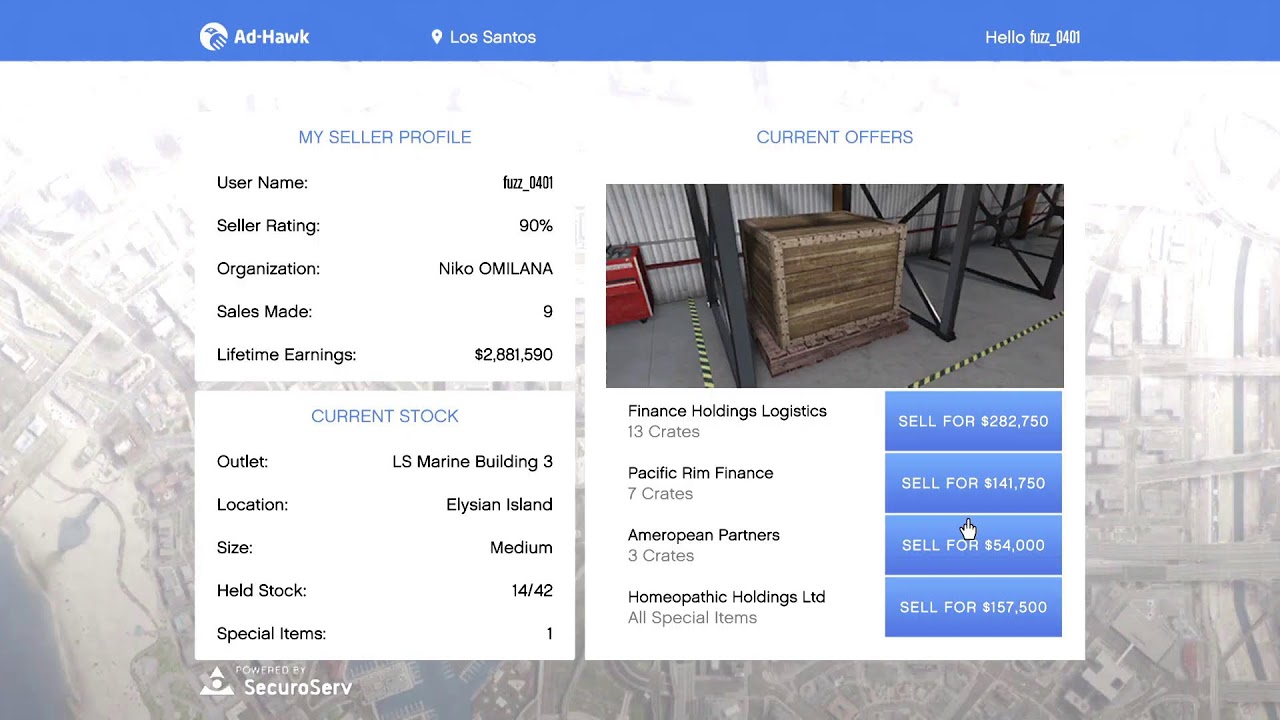Click the Organization value Niko OMILANA

pyautogui.click(x=496, y=269)
